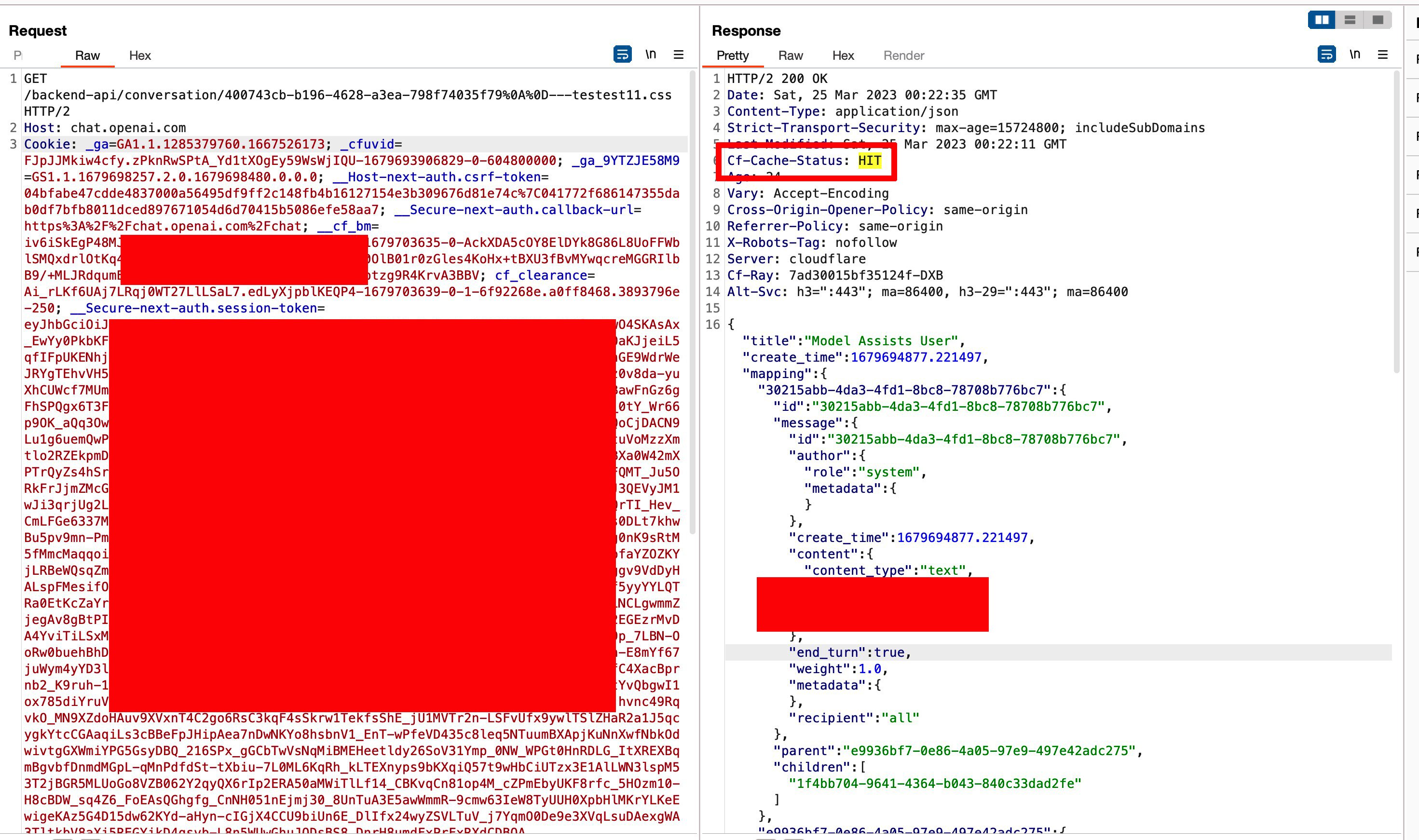The image size is (1419, 840).
Task: Click 'X-Robots-Tag: nofollow' header line
Action: click(812, 243)
